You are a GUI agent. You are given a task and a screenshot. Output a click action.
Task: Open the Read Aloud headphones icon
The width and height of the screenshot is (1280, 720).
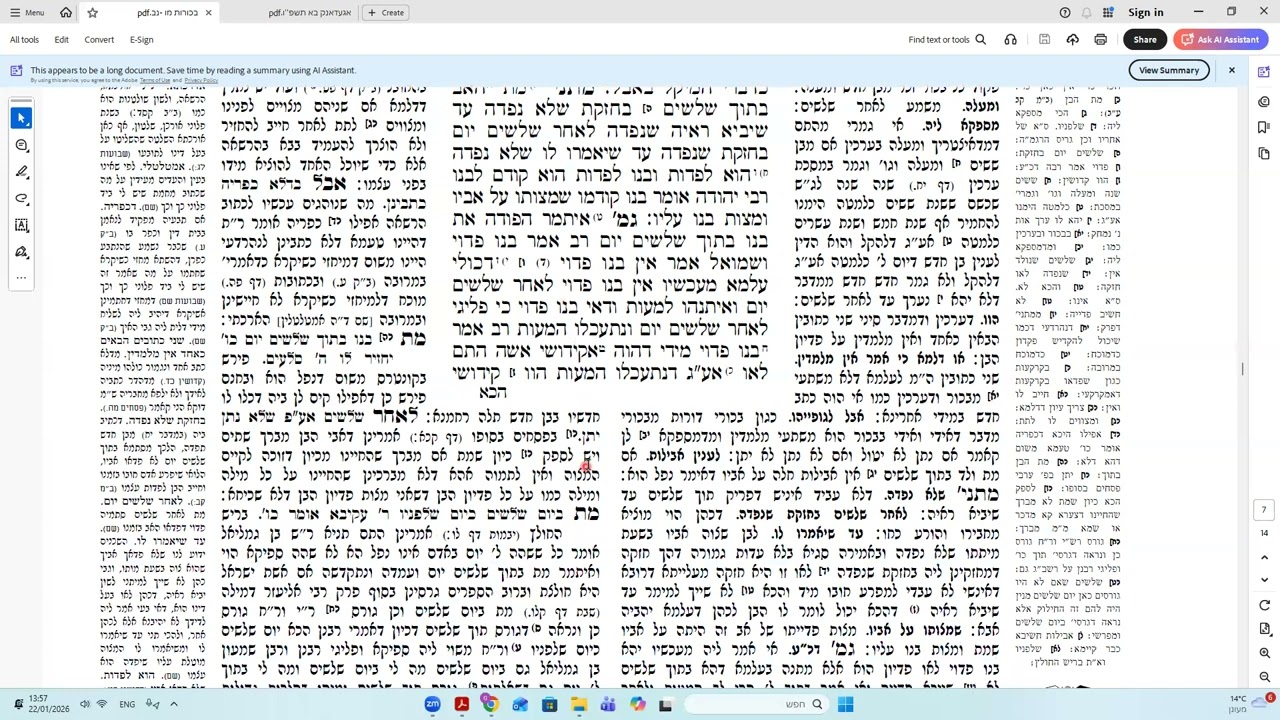(x=1011, y=40)
